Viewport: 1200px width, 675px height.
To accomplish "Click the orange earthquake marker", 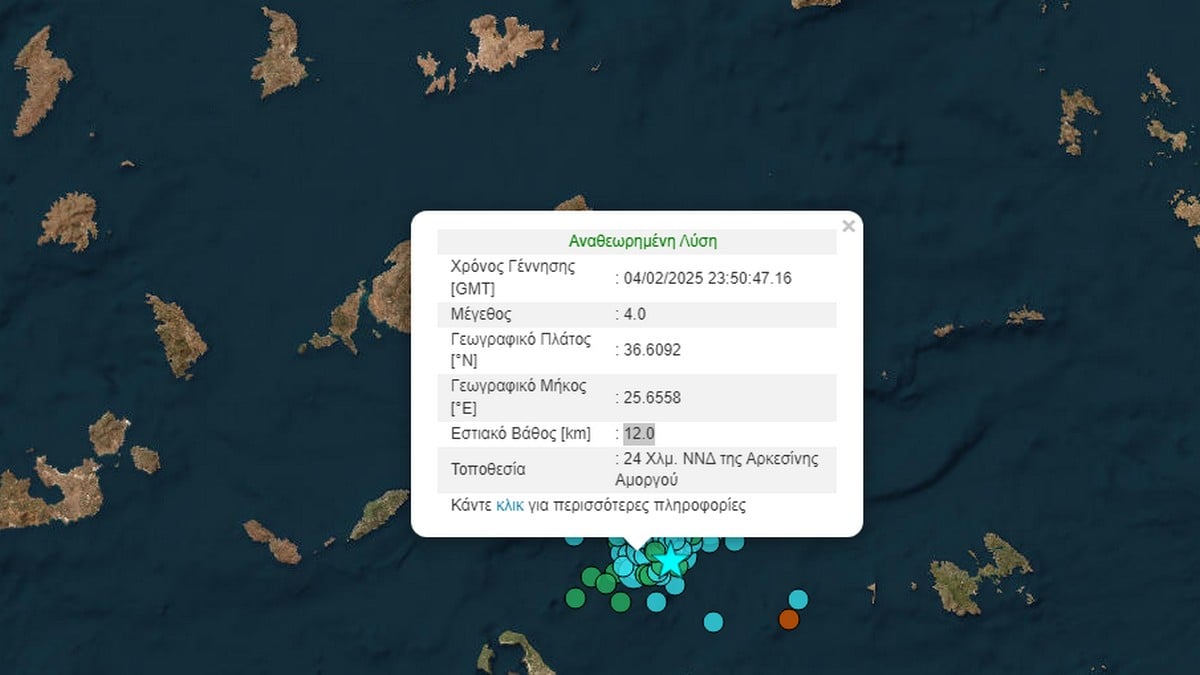I will click(x=789, y=620).
